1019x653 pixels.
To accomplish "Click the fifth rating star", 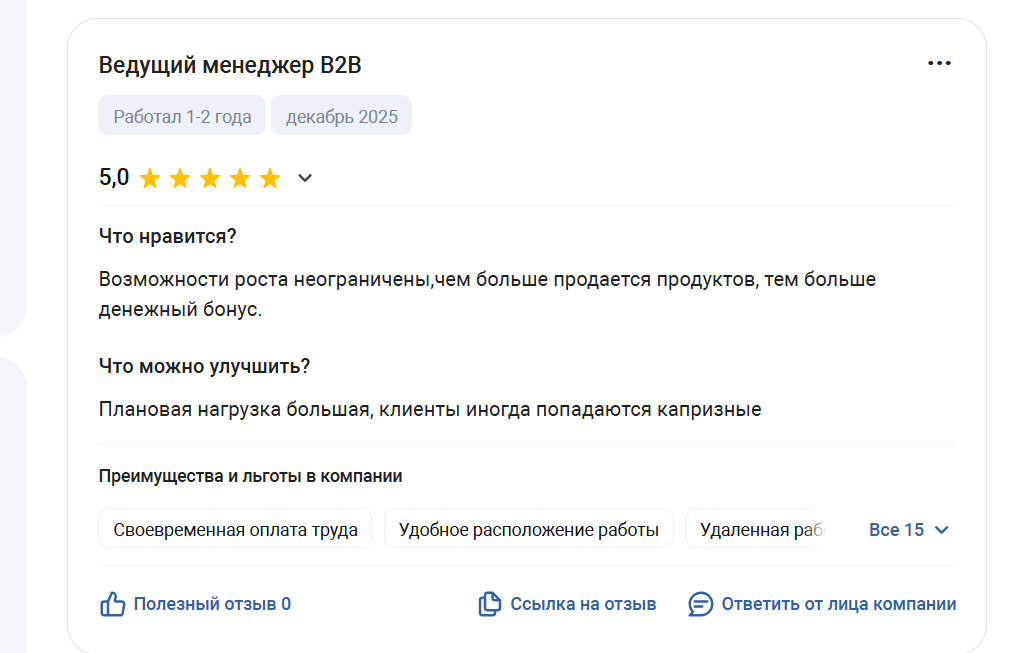I will (x=270, y=179).
